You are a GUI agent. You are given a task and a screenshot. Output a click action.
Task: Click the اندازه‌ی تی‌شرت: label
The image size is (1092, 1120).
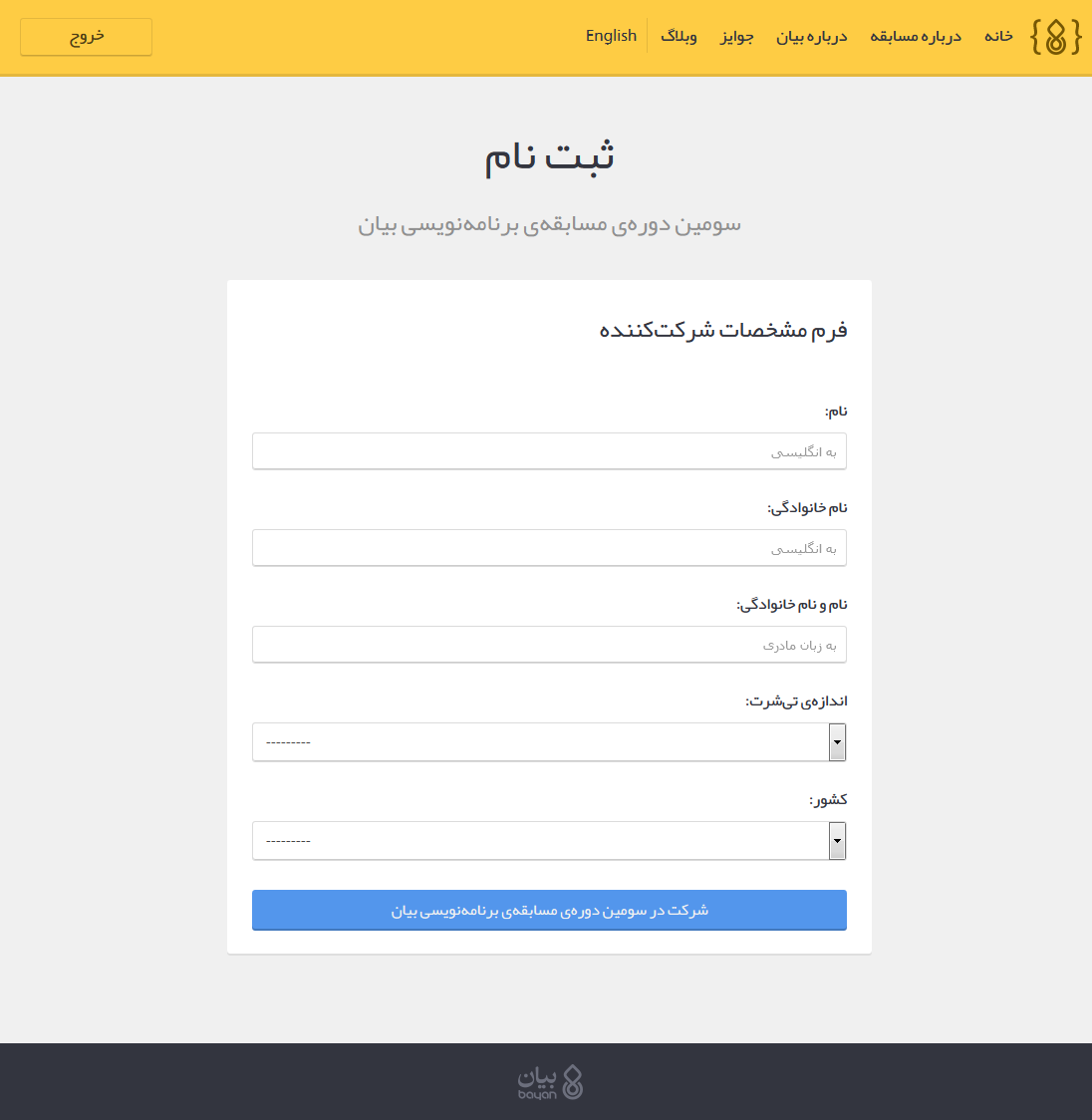pyautogui.click(x=796, y=701)
